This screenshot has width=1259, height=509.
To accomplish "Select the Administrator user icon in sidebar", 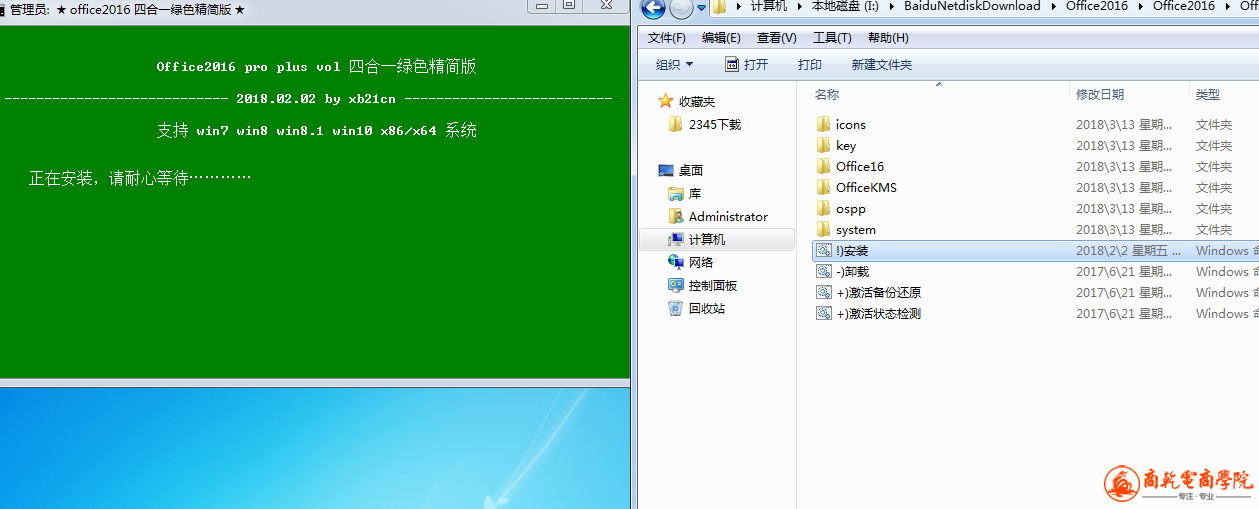I will pos(675,217).
